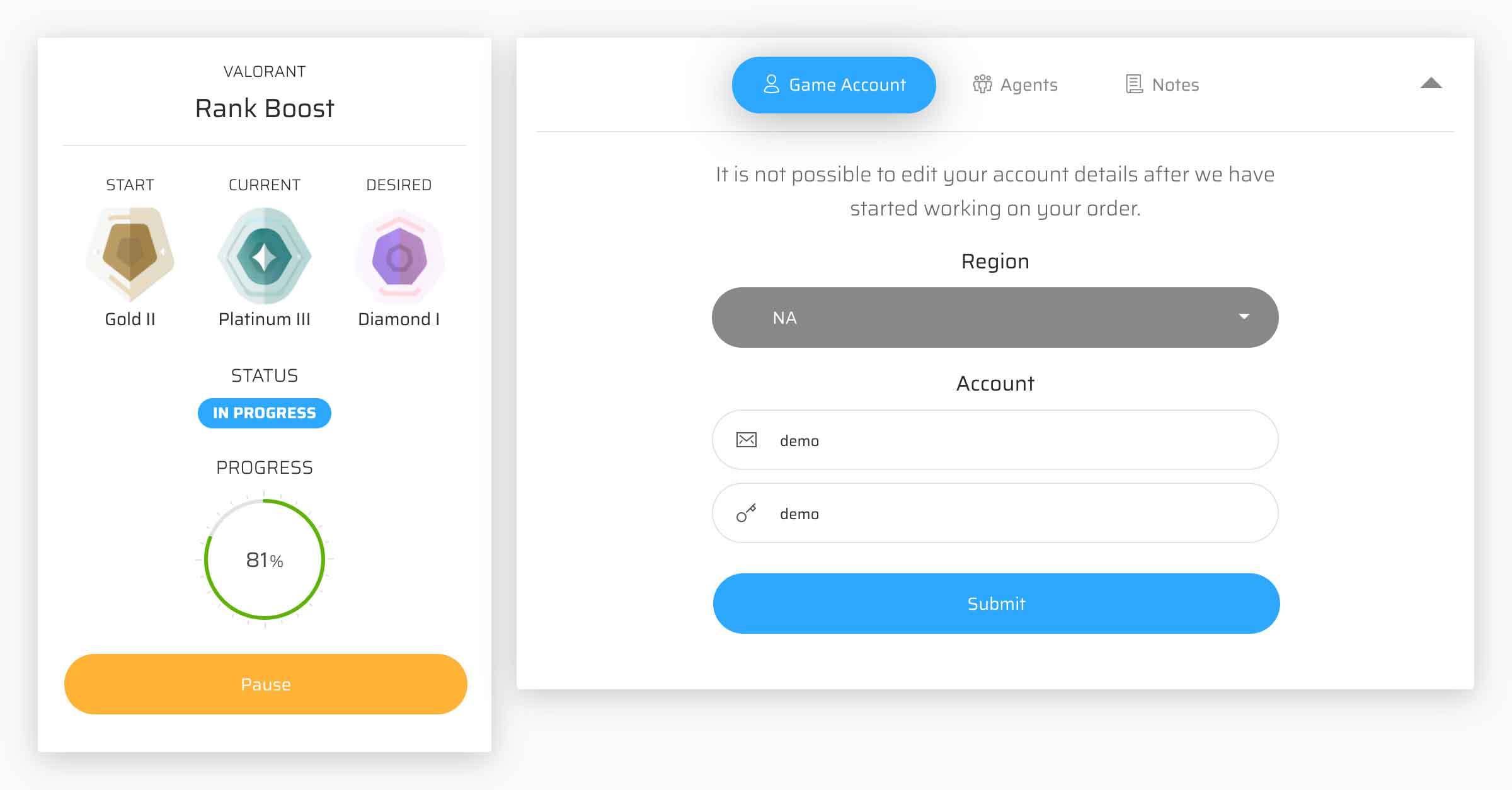Click the email envelope icon in account field
Image resolution: width=1512 pixels, height=790 pixels.
coord(749,440)
